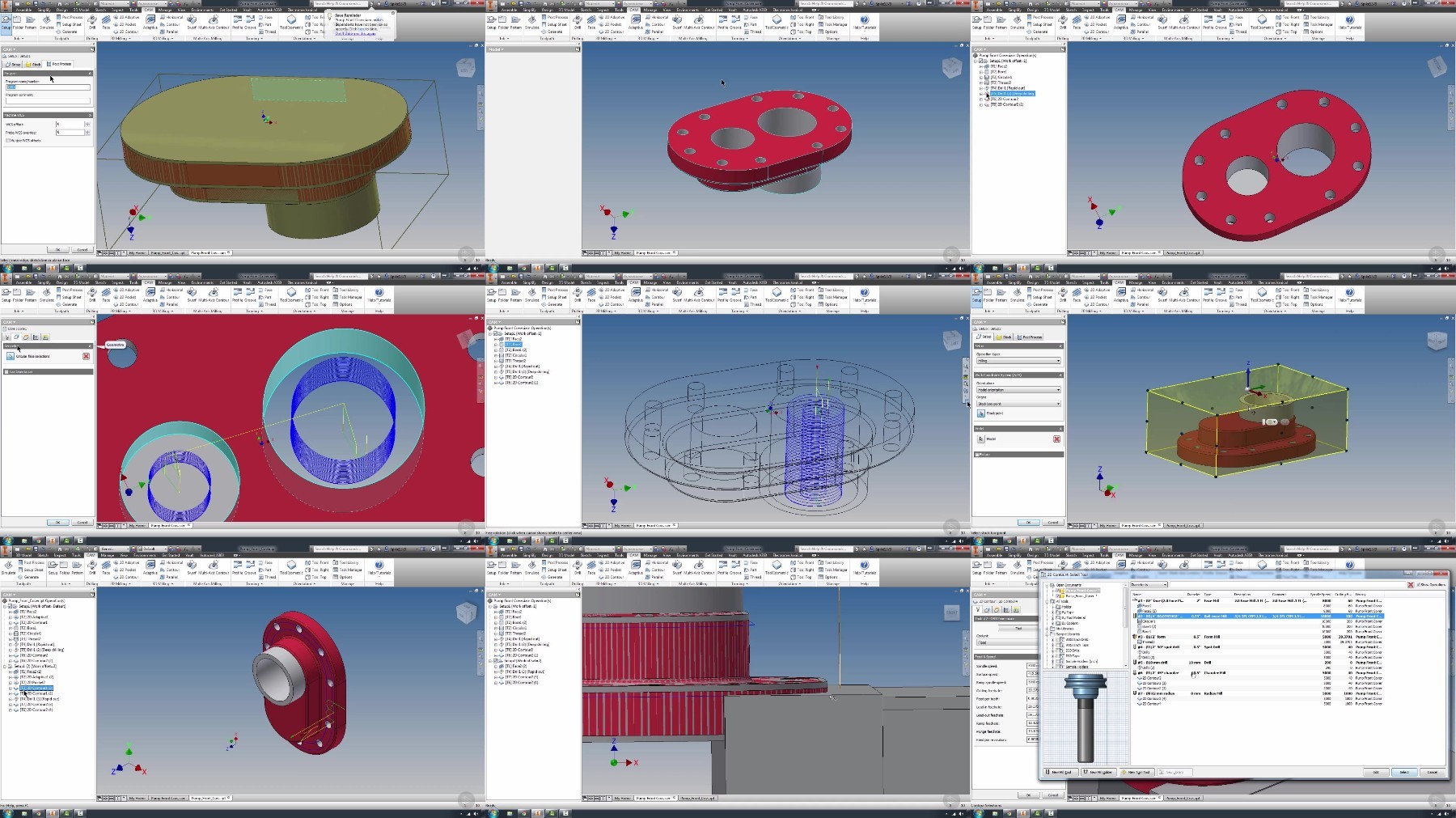The image size is (1456, 818).
Task: Open CAM ribbon tab in yellow stock-box frame
Action: pyautogui.click(x=1119, y=282)
